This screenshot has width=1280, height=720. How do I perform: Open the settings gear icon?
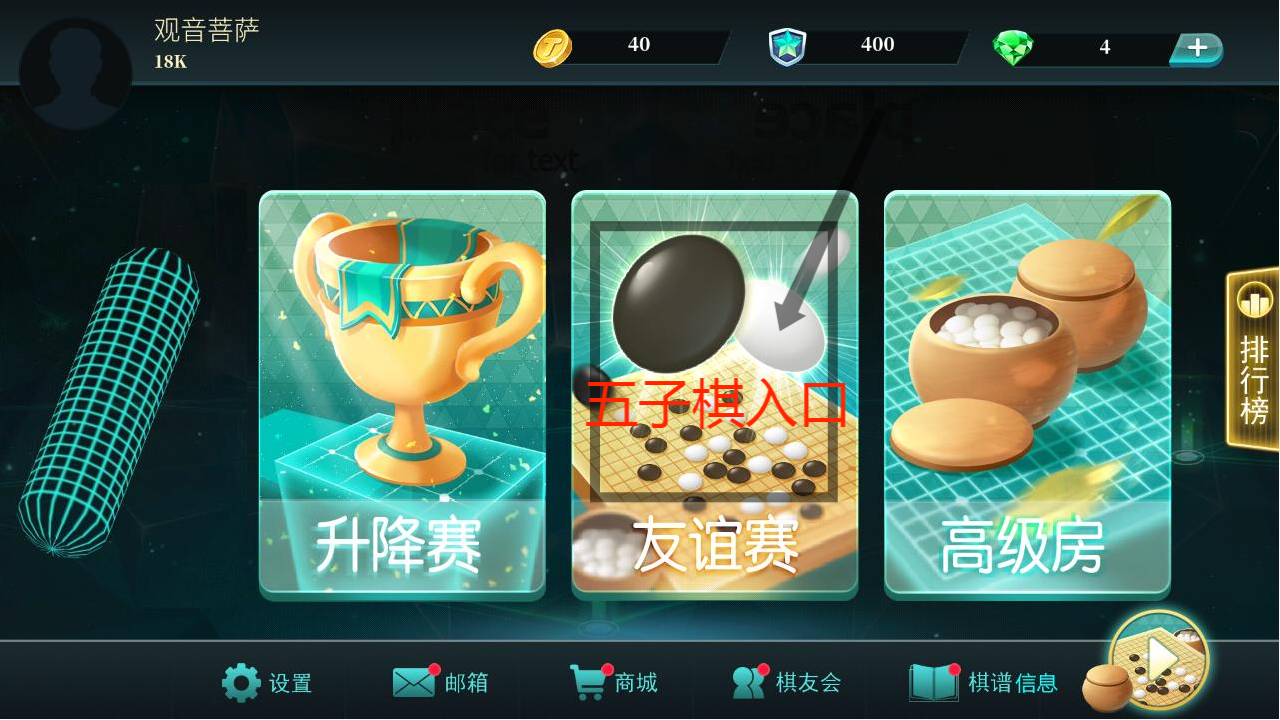[241, 683]
